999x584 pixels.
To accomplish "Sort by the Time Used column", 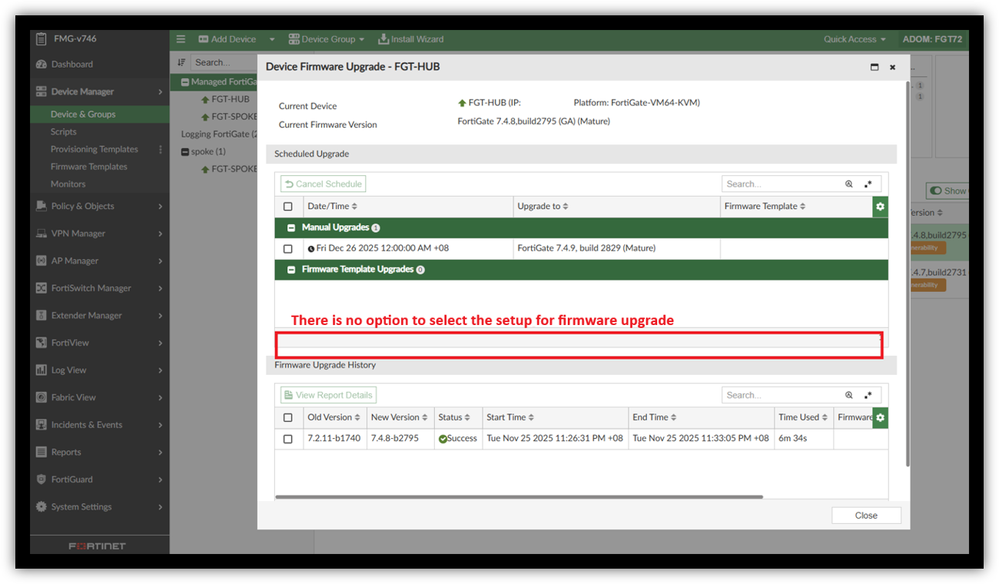I will 802,417.
